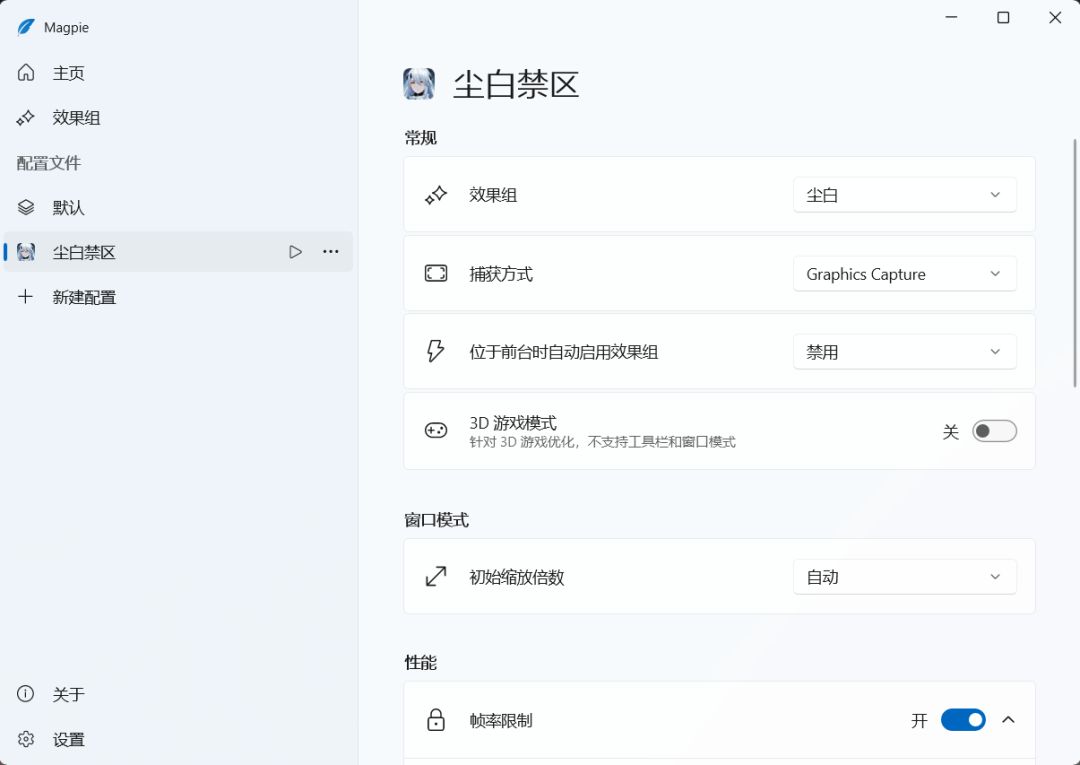Open the 捕获方式 Graphics Capture dropdown
Viewport: 1080px width, 765px height.
coord(904,273)
